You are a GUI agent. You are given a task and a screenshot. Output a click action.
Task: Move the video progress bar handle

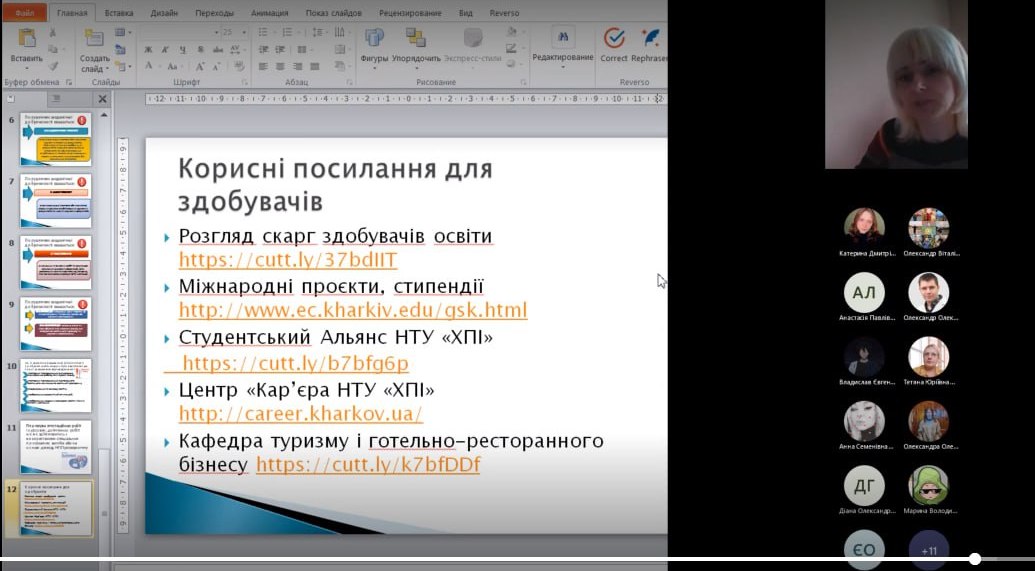974,558
